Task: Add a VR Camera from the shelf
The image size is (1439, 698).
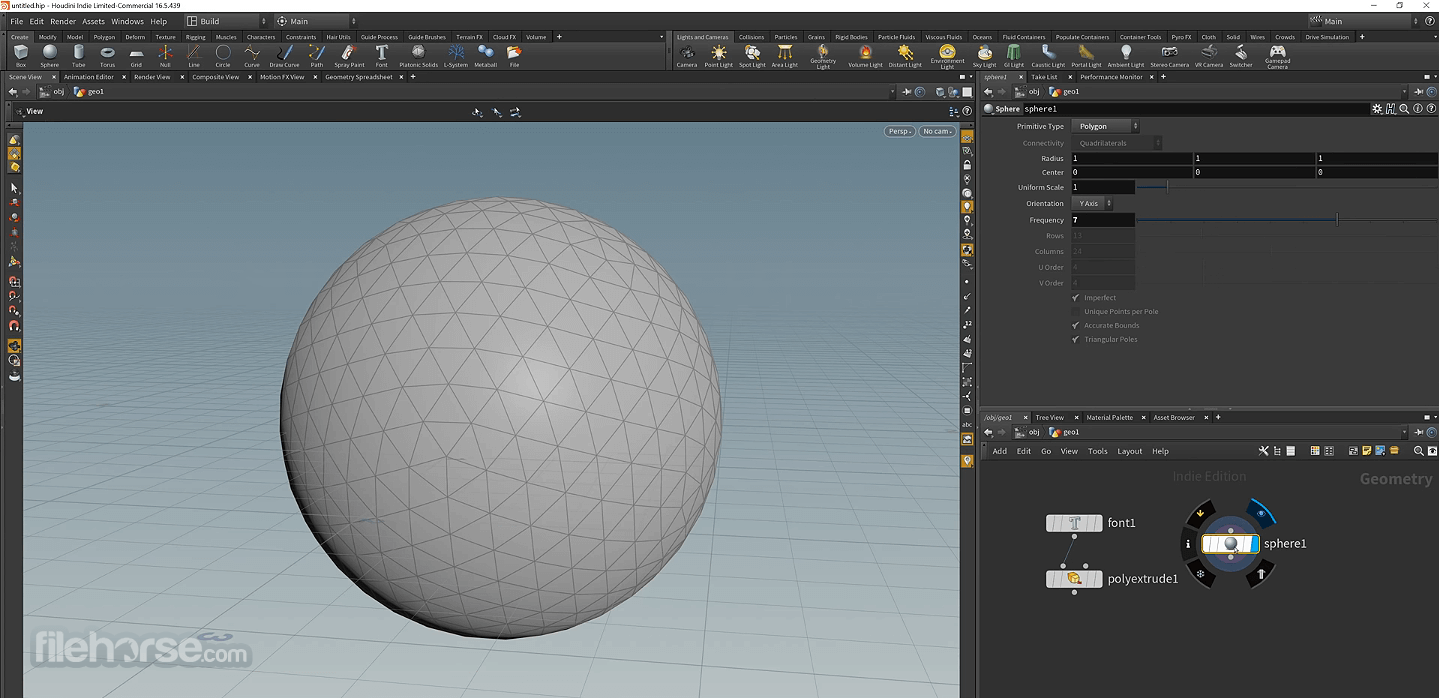Action: (x=1209, y=56)
